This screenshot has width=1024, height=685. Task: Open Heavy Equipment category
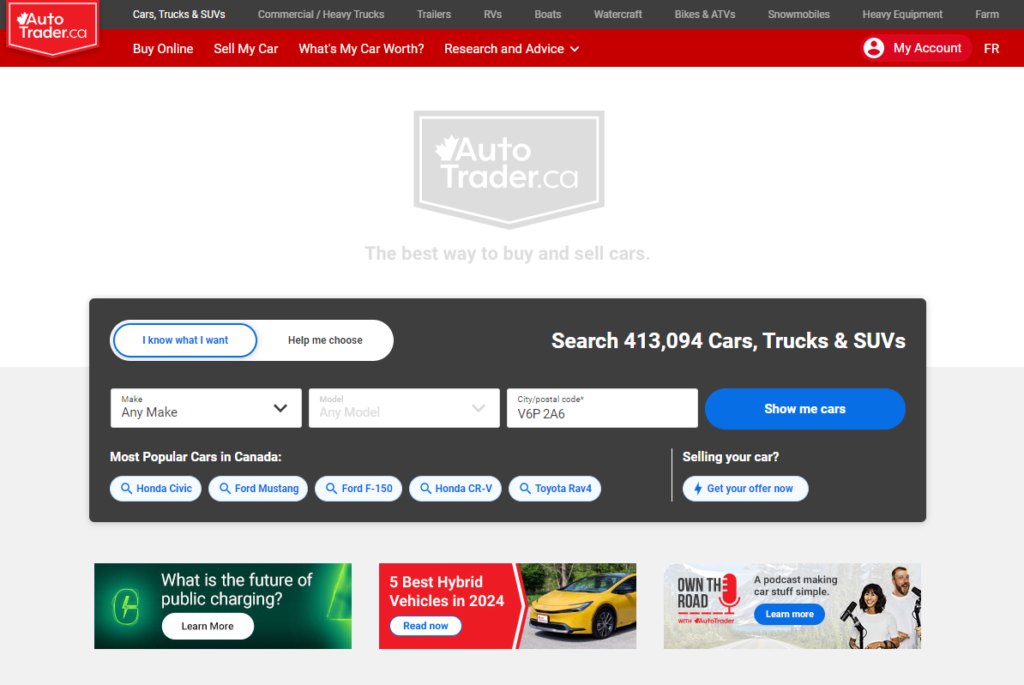coord(902,14)
